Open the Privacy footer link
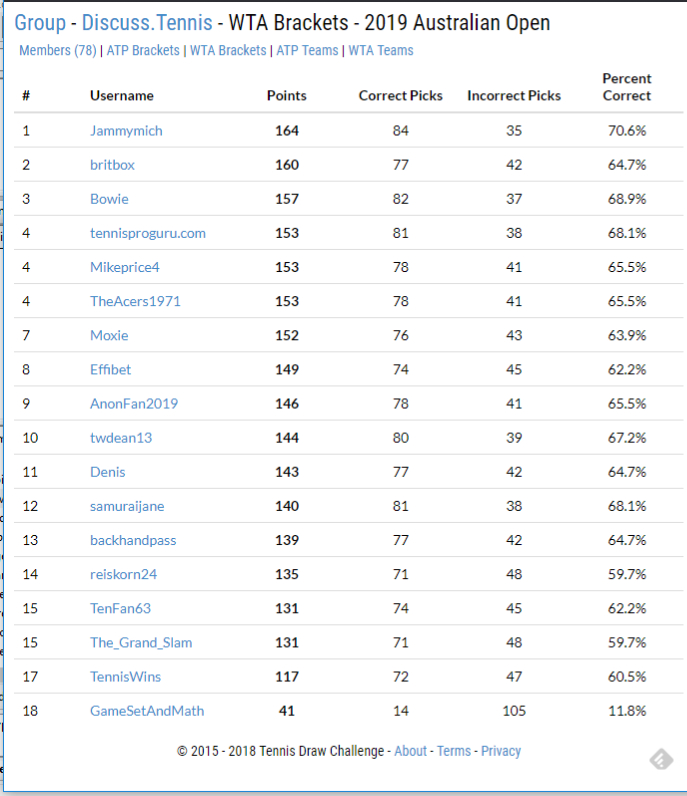This screenshot has height=796, width=687. point(501,751)
